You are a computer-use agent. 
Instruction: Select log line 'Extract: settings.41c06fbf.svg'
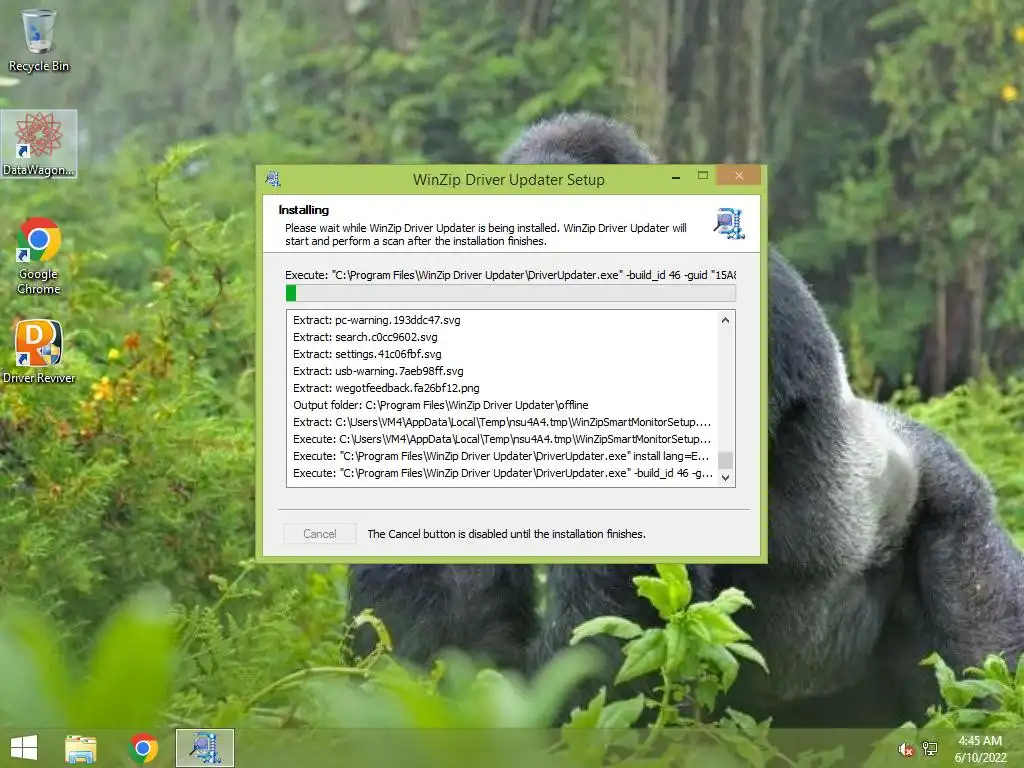367,354
